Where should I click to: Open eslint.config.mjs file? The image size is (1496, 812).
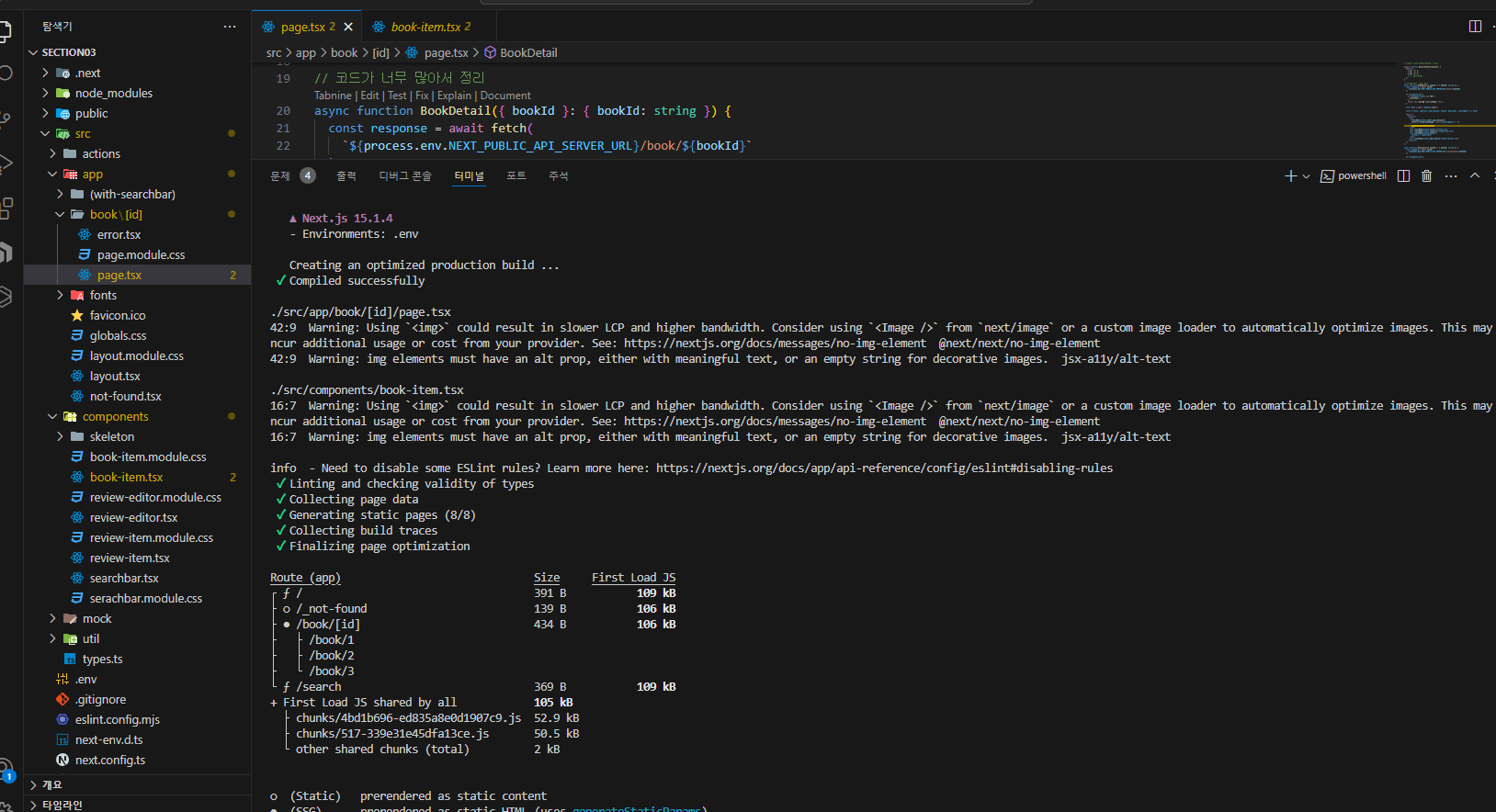[x=137, y=719]
